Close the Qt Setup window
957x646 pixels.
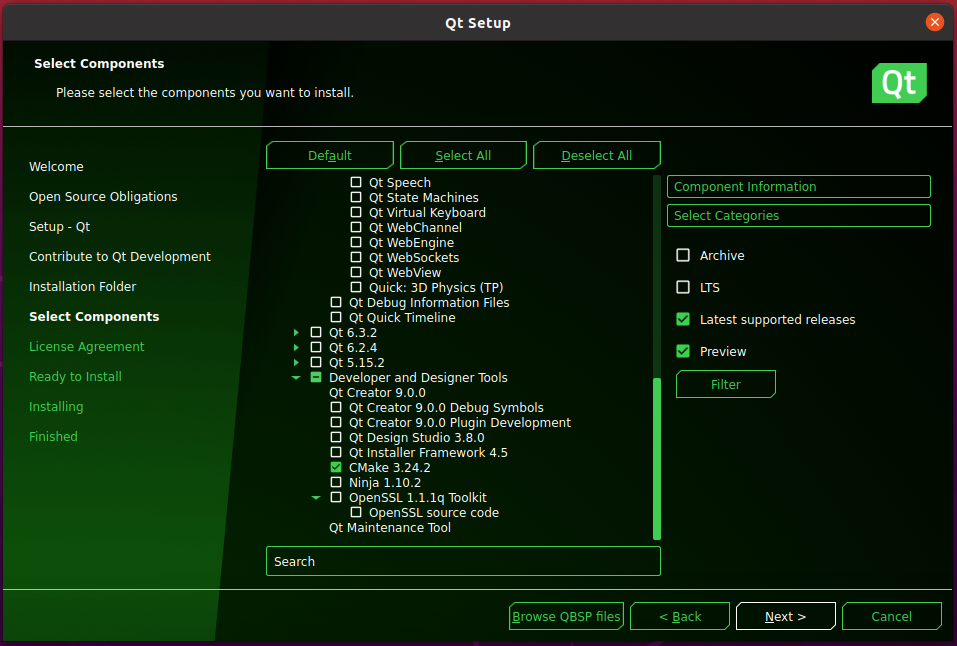pyautogui.click(x=934, y=22)
